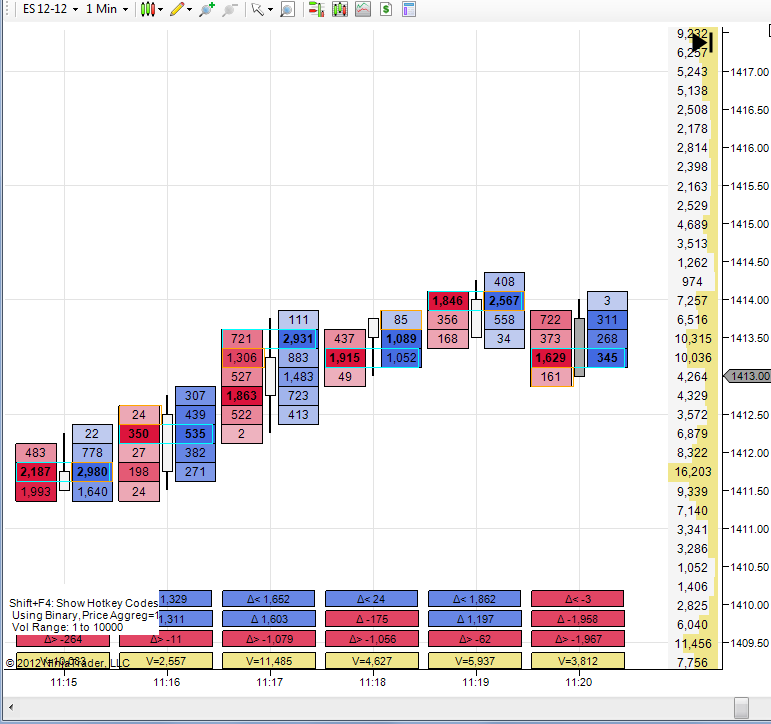Click the 16,203 volume profile value
Viewport: 771px width, 724px height.
(x=693, y=472)
